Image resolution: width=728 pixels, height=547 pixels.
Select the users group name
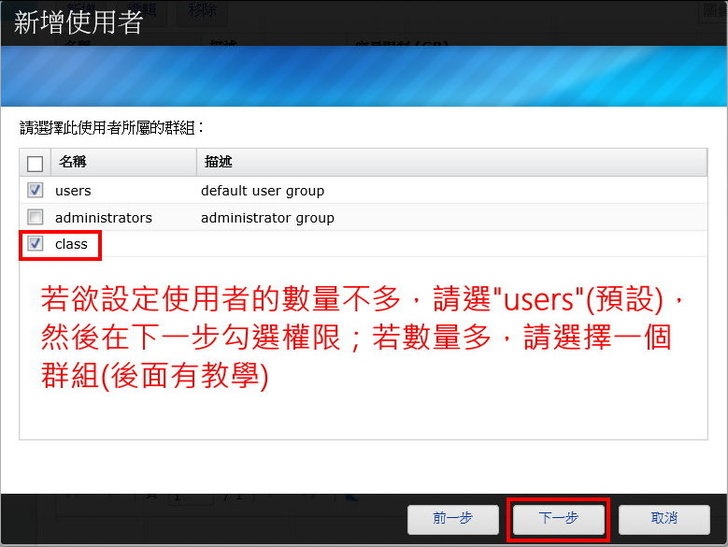pyautogui.click(x=73, y=190)
